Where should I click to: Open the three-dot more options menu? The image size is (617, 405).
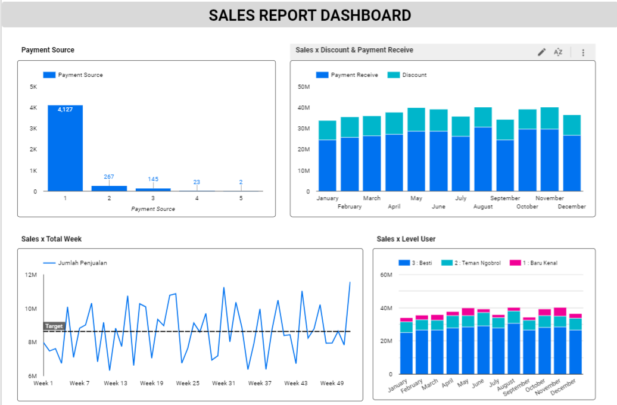coord(583,51)
